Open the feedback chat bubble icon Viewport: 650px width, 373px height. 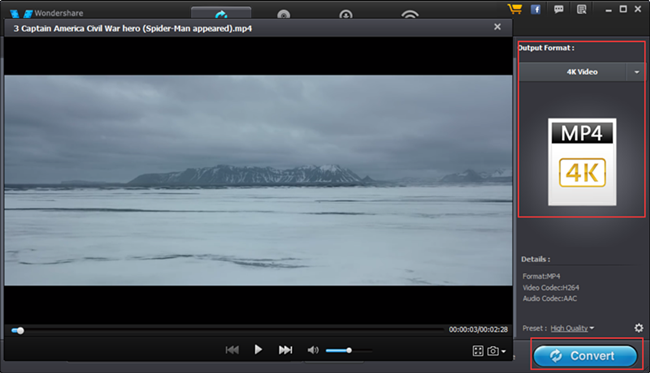click(559, 9)
